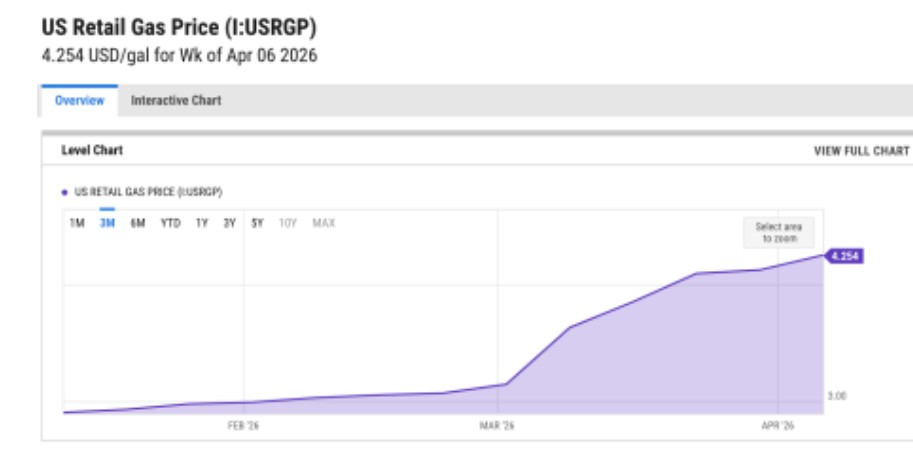
Task: Switch to the Overview tab
Action: pyautogui.click(x=79, y=101)
